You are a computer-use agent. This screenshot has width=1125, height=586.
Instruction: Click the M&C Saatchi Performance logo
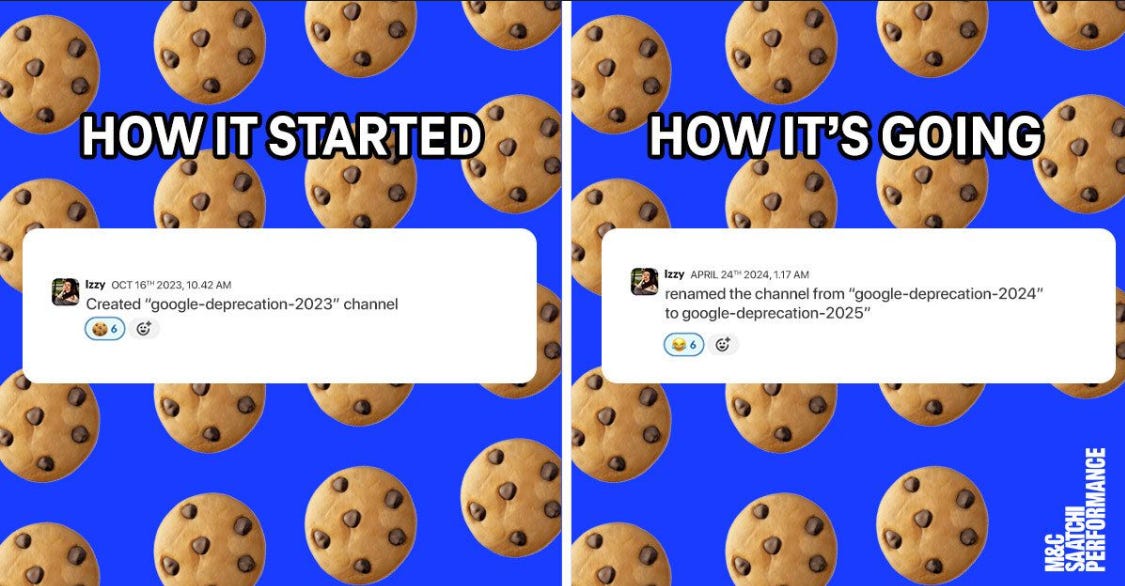[x=1075, y=509]
